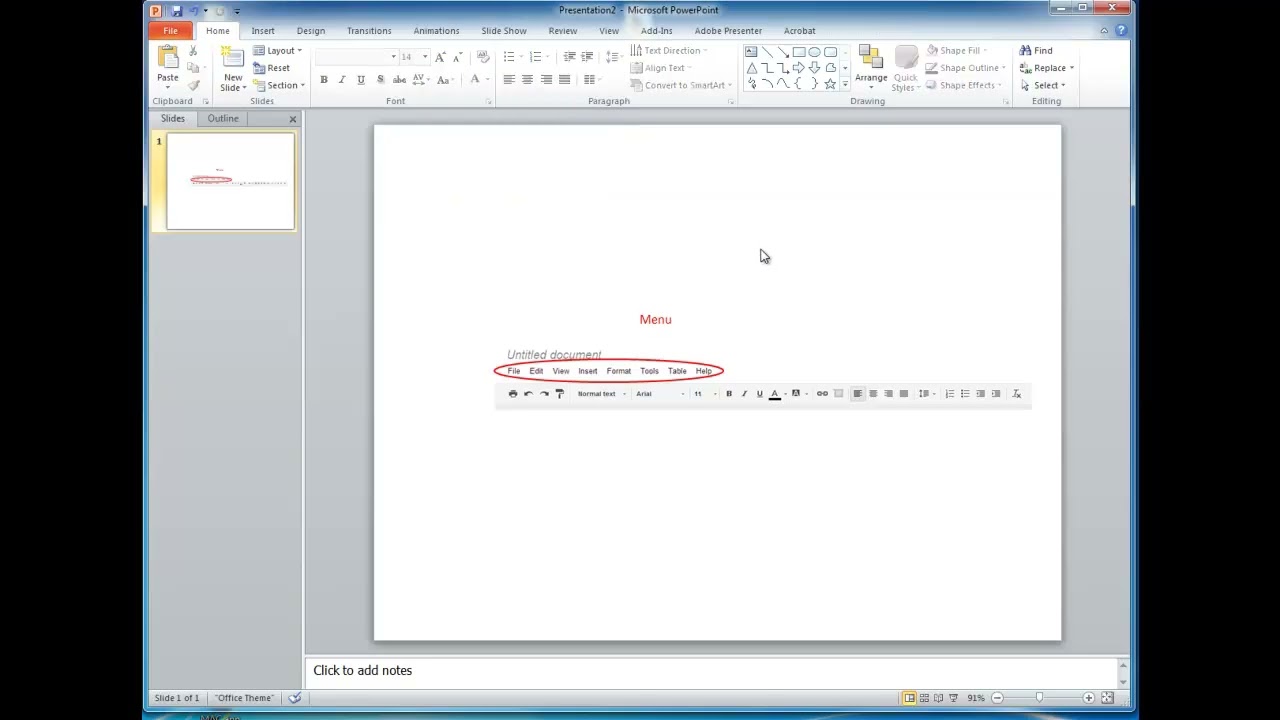Toggle Strikethrough formatting
Image resolution: width=1280 pixels, height=720 pixels.
coord(399,80)
